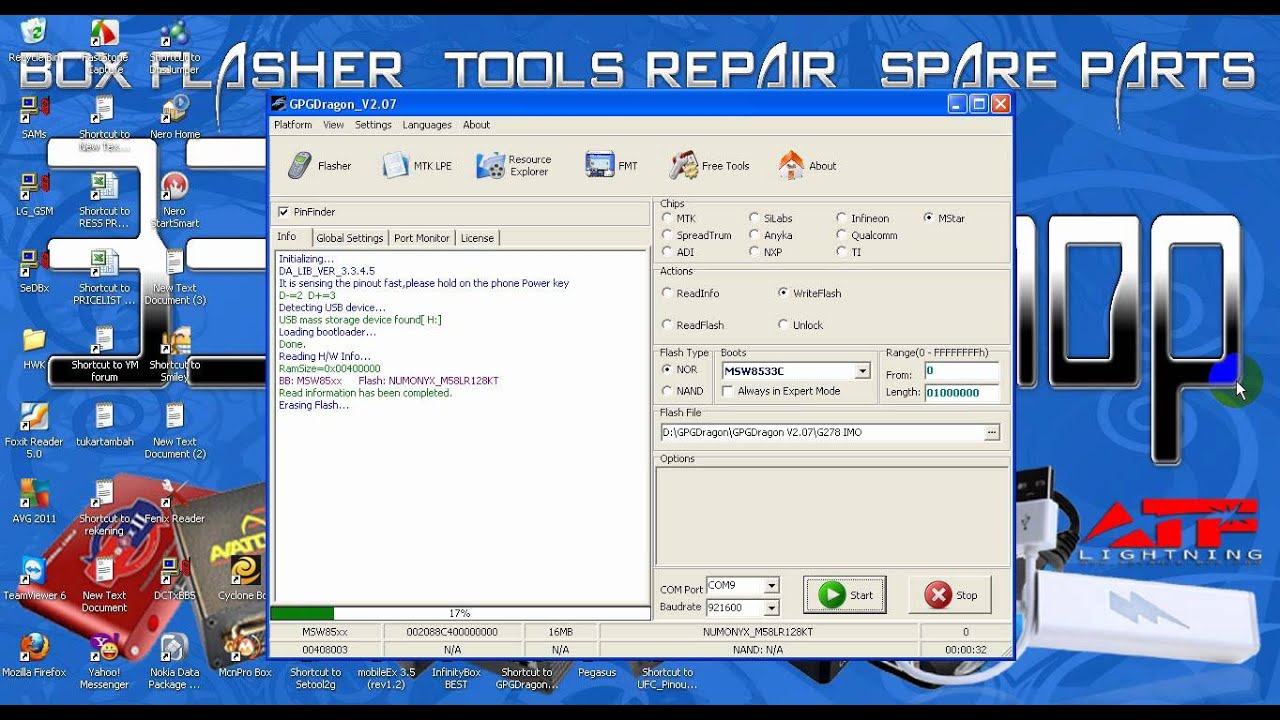The height and width of the screenshot is (720, 1280).
Task: Open DCTxBB5 desktop shortcut
Action: coord(175,578)
